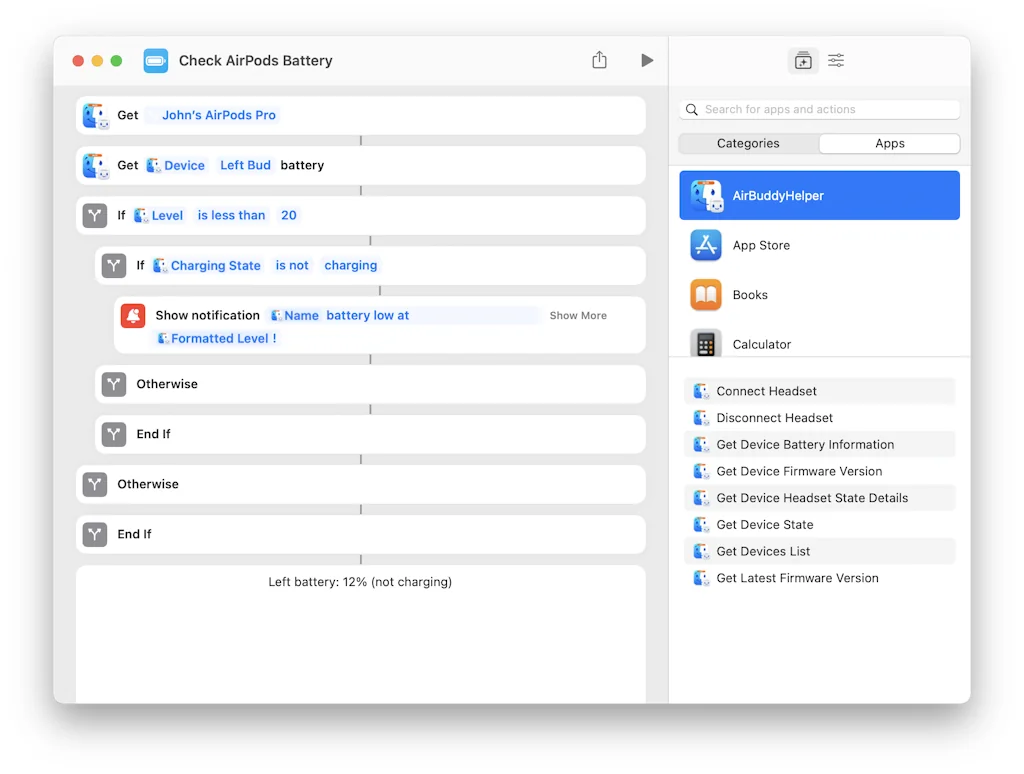Image resolution: width=1024 pixels, height=774 pixels.
Task: Open the Left Bud component dropdown
Action: tap(245, 165)
